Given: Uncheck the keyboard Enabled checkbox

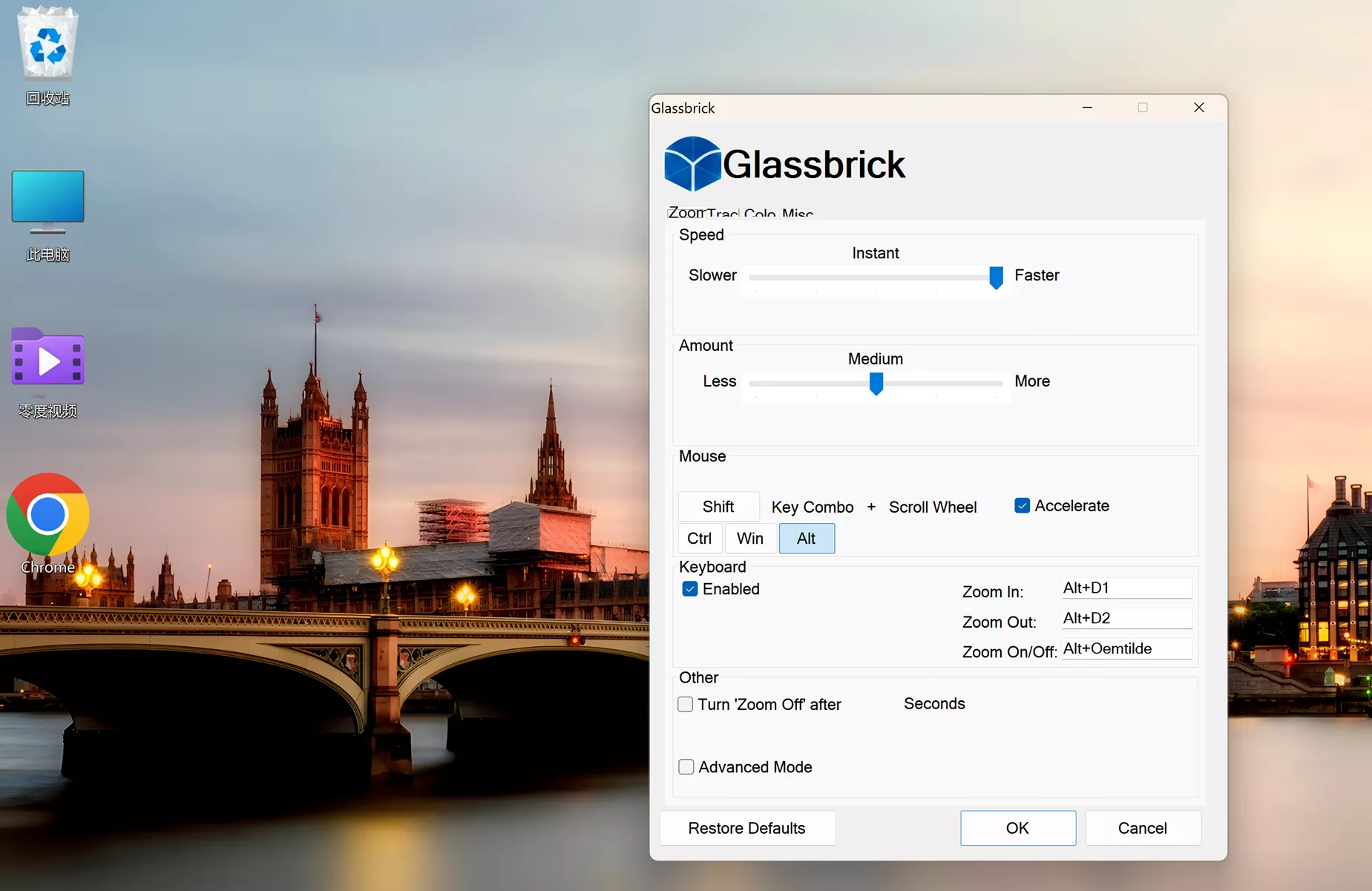Looking at the screenshot, I should point(690,589).
